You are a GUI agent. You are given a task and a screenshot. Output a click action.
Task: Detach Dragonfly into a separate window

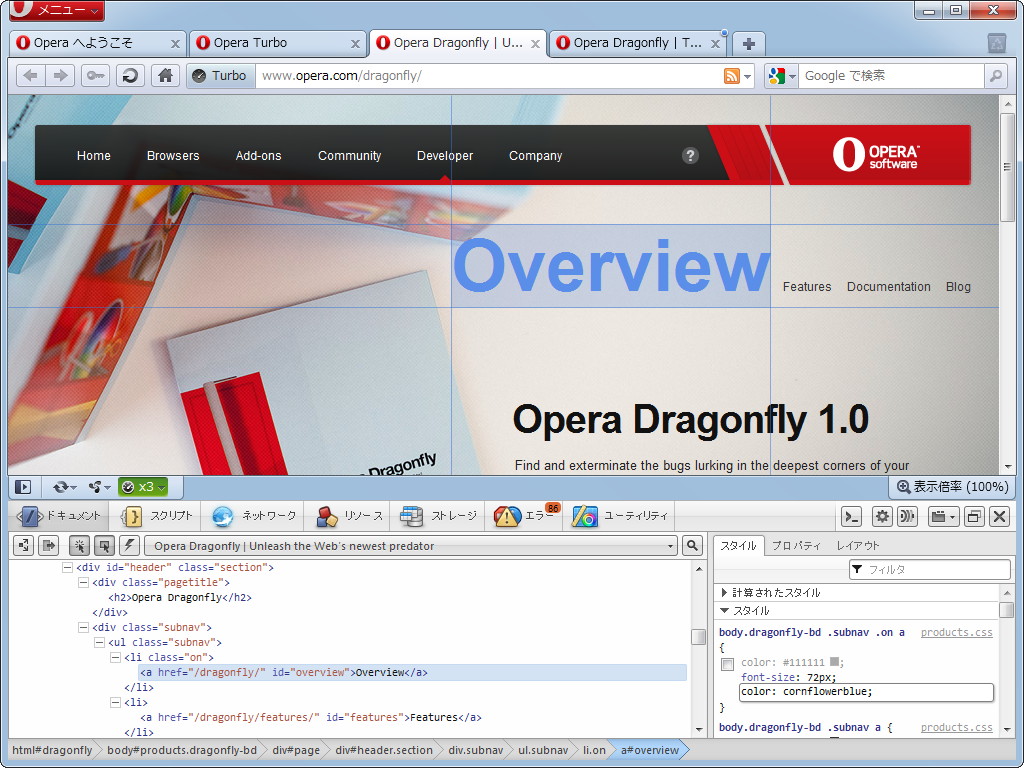click(973, 516)
